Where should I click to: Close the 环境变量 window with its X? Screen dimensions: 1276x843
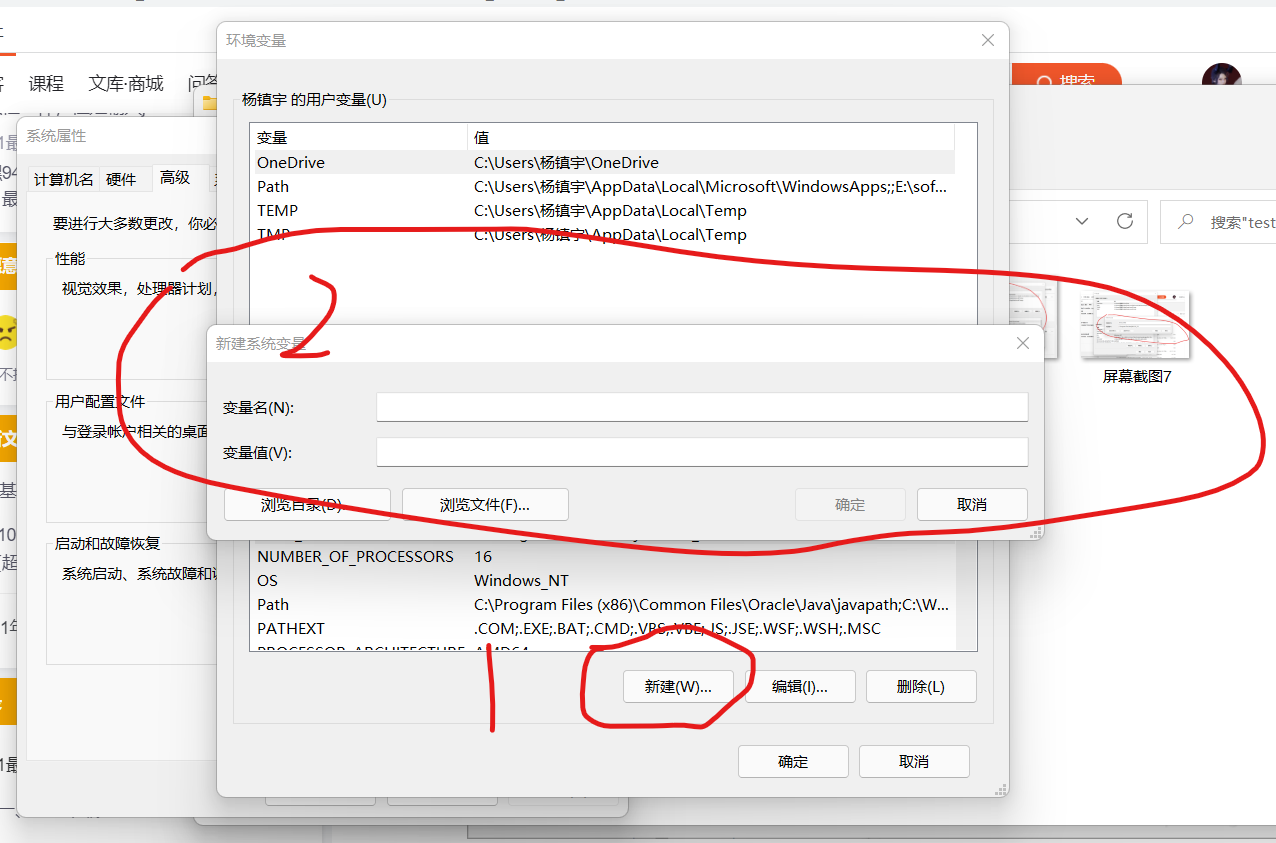tap(988, 41)
